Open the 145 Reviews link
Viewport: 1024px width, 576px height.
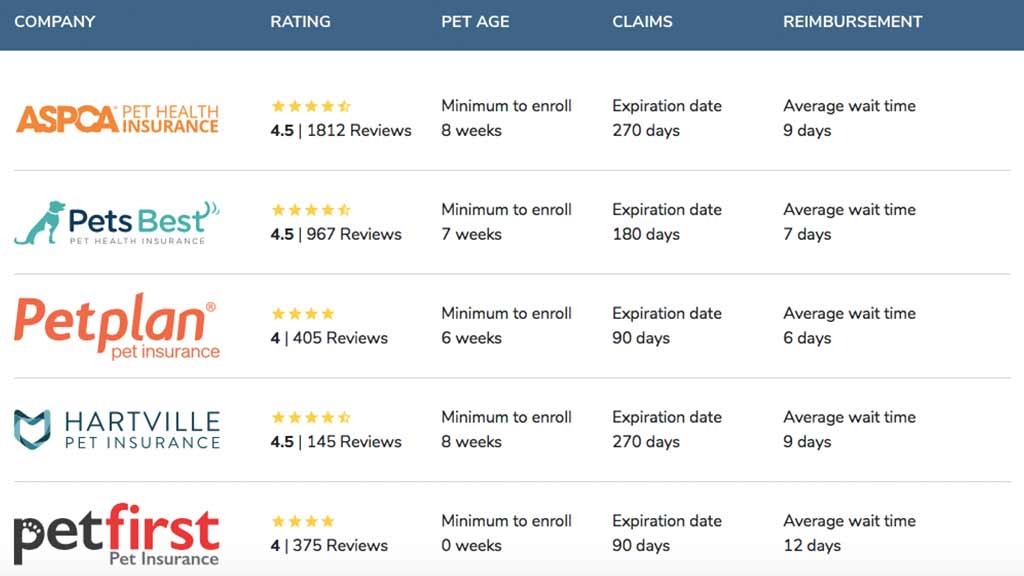354,442
